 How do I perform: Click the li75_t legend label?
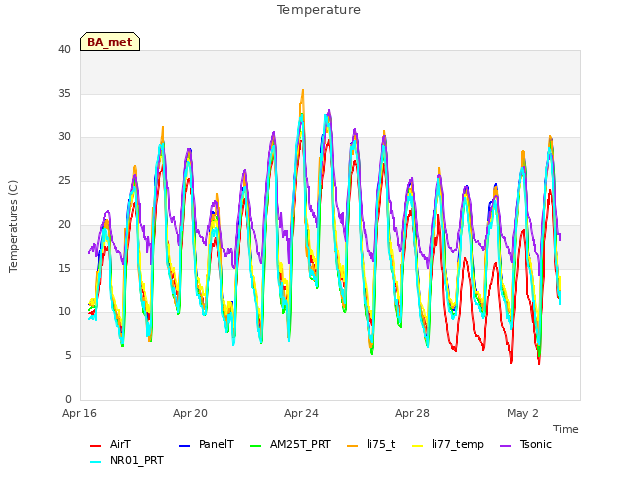[381, 444]
